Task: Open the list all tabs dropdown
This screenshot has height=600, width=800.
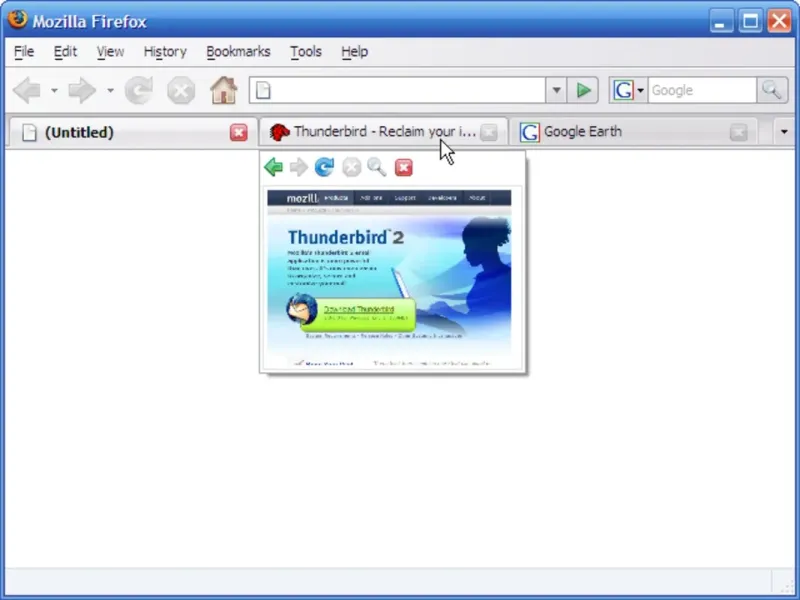Action: click(x=784, y=132)
